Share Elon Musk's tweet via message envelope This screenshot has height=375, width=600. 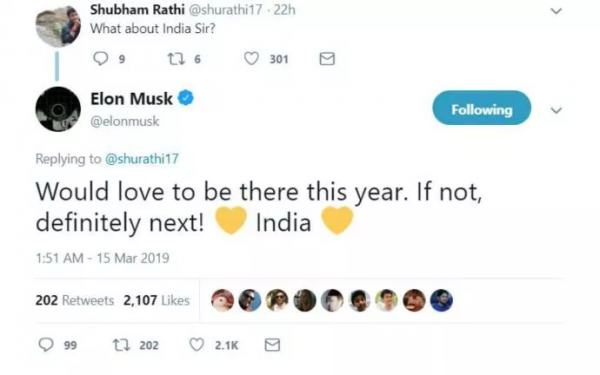(272, 345)
